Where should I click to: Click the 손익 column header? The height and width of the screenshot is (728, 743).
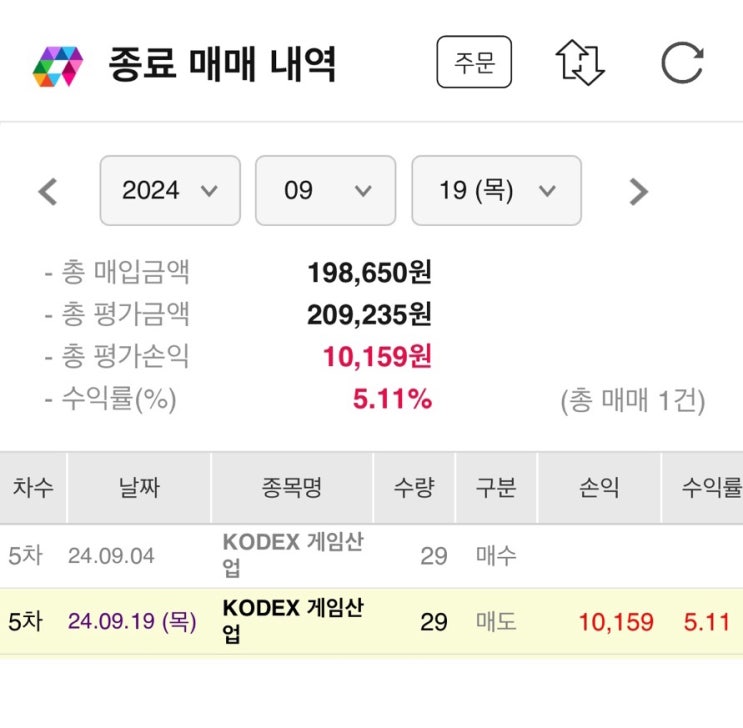tap(599, 487)
